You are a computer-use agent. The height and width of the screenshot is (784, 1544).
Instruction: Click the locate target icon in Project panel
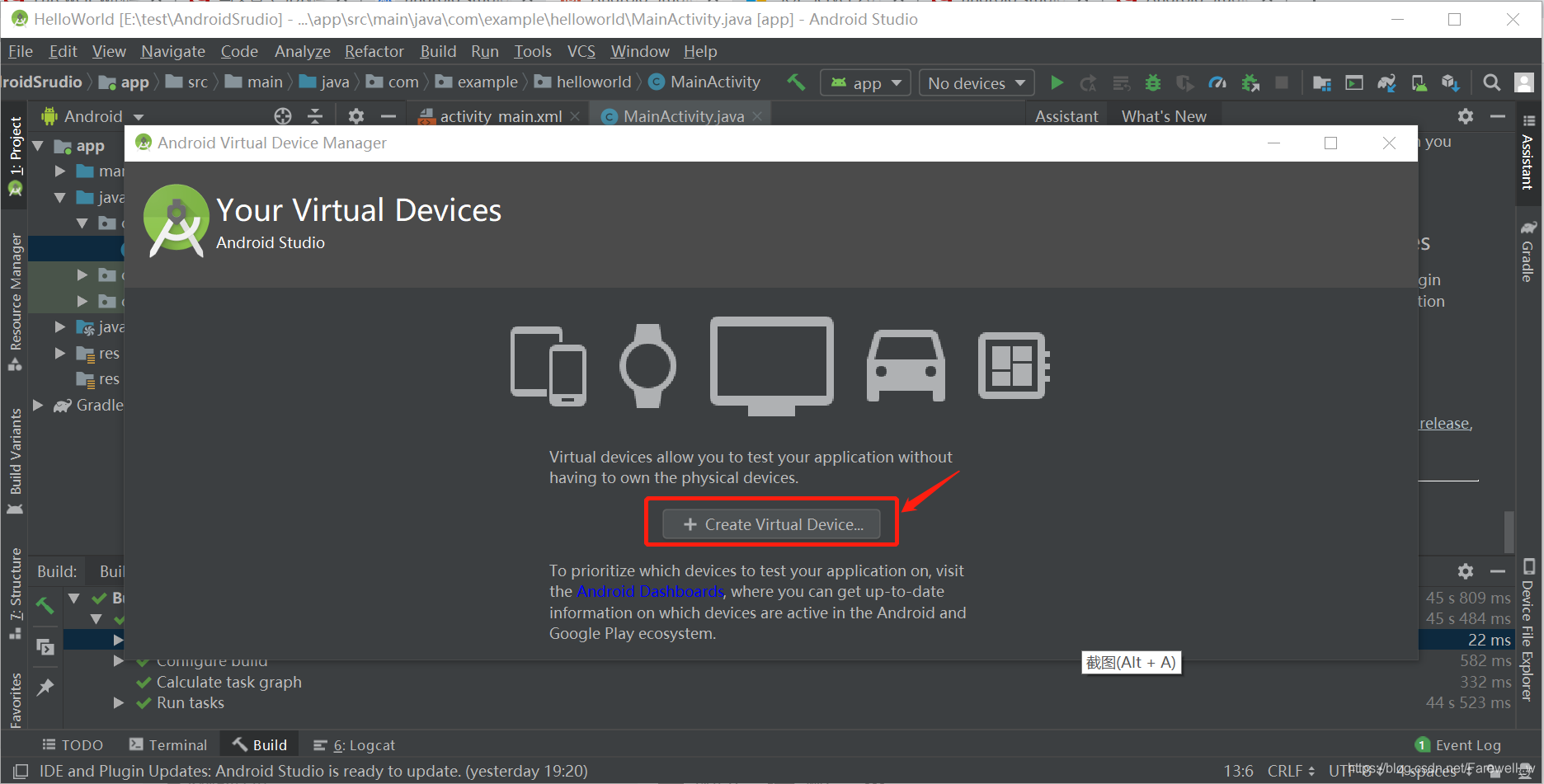[x=283, y=116]
